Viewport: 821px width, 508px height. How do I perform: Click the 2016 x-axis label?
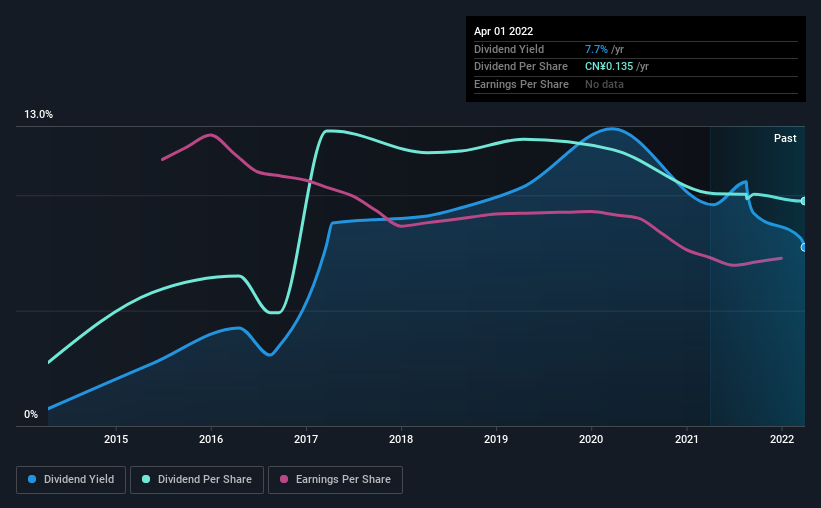pos(211,439)
